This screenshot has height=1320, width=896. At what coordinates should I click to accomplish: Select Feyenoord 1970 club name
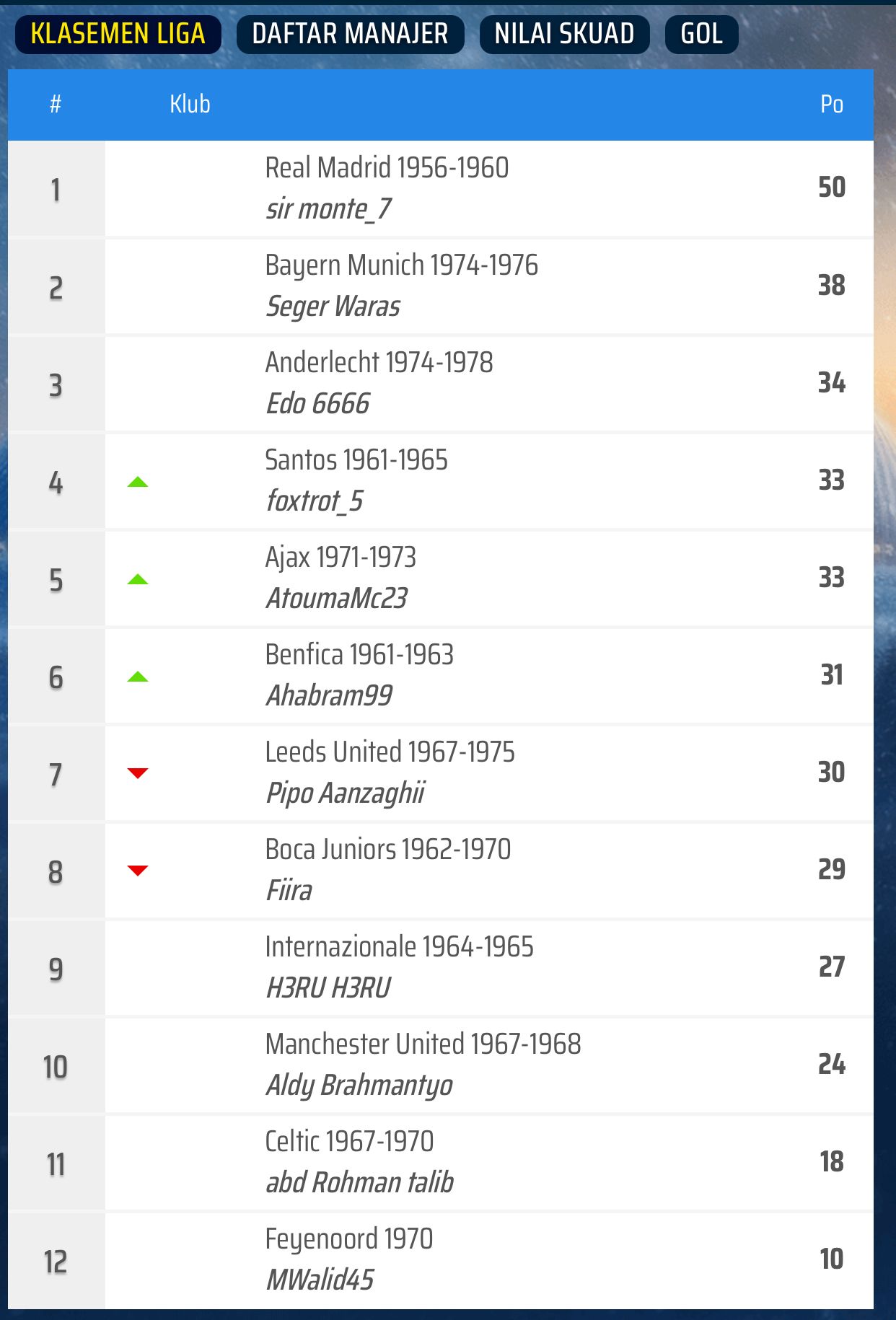click(348, 1239)
